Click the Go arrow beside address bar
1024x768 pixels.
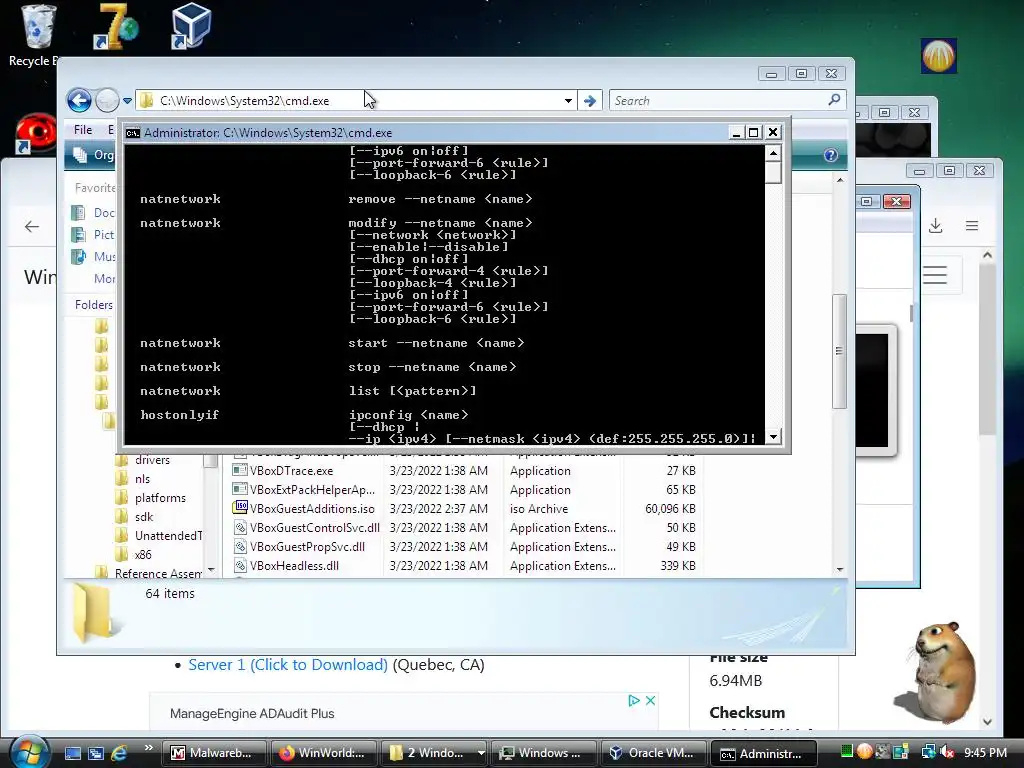(590, 101)
